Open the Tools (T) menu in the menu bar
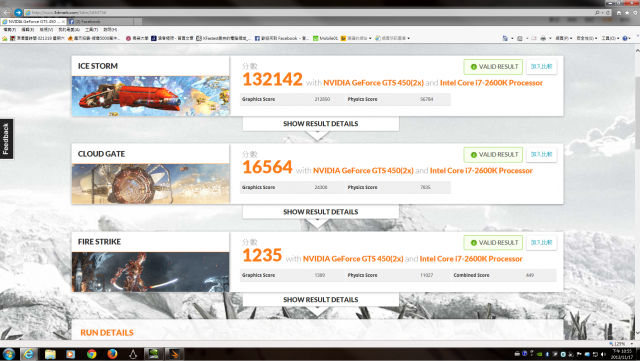The image size is (640, 361). pyautogui.click(x=91, y=30)
